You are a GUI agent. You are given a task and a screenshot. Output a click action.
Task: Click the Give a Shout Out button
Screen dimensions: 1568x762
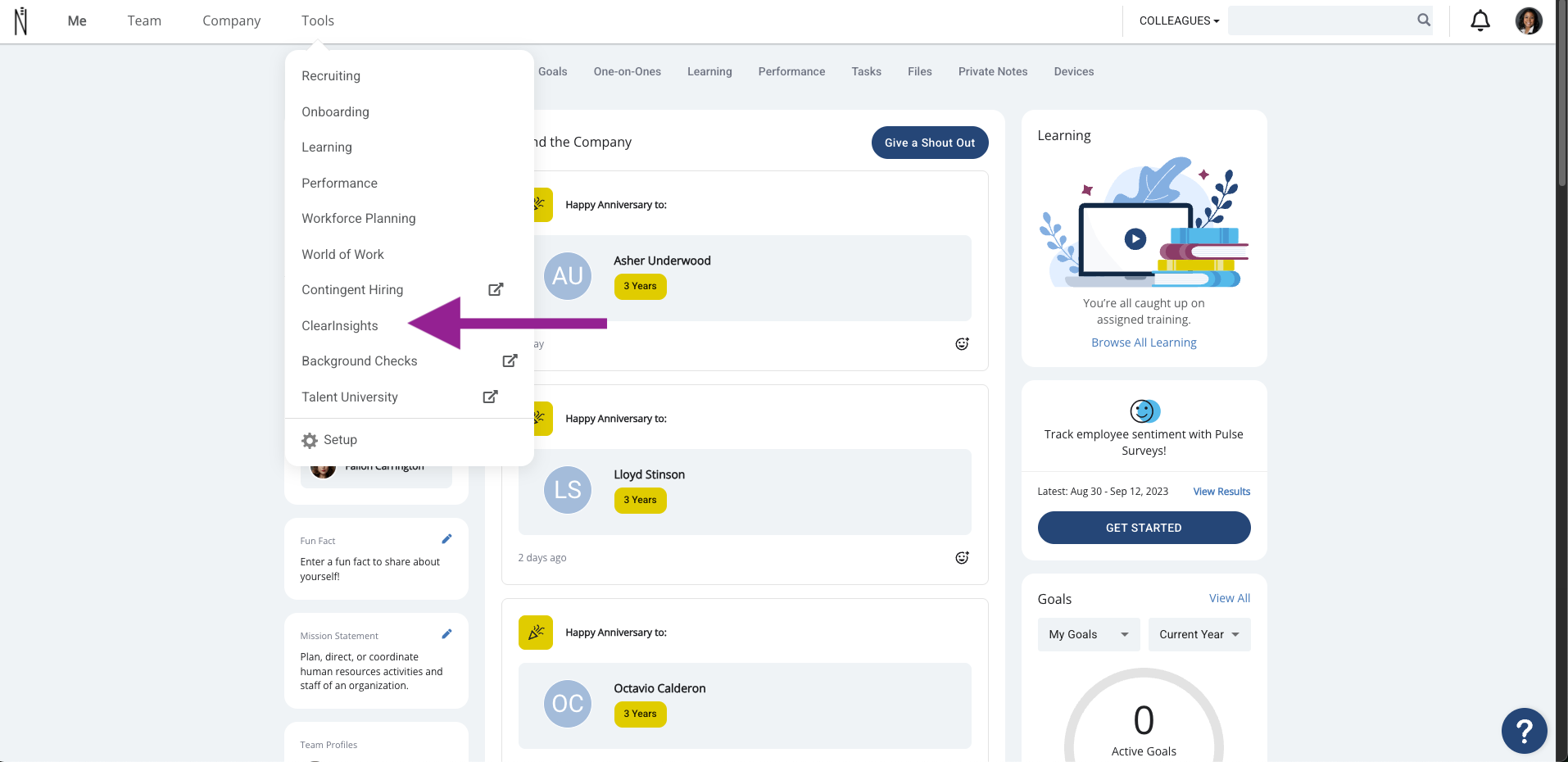click(930, 143)
